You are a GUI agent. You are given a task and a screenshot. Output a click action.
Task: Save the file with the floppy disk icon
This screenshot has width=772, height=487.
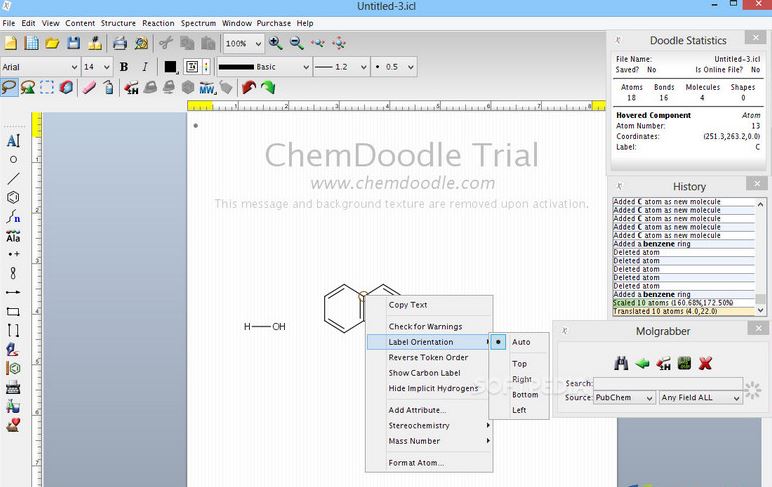click(x=73, y=43)
